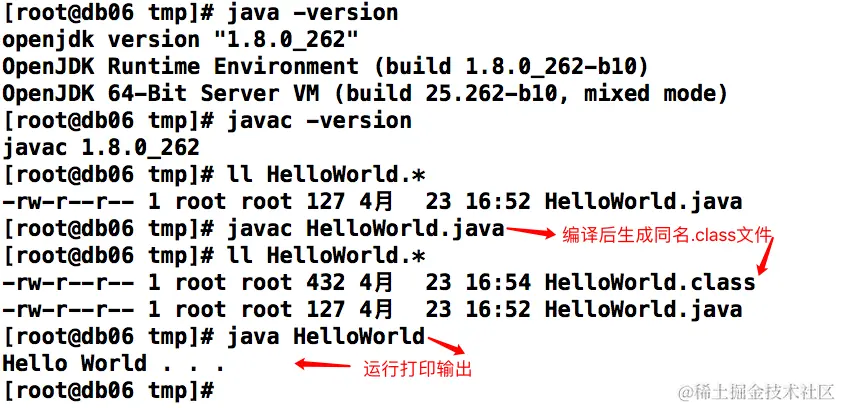
Task: Click the red arrow pointing to HelloWorld.class
Action: pos(765,255)
